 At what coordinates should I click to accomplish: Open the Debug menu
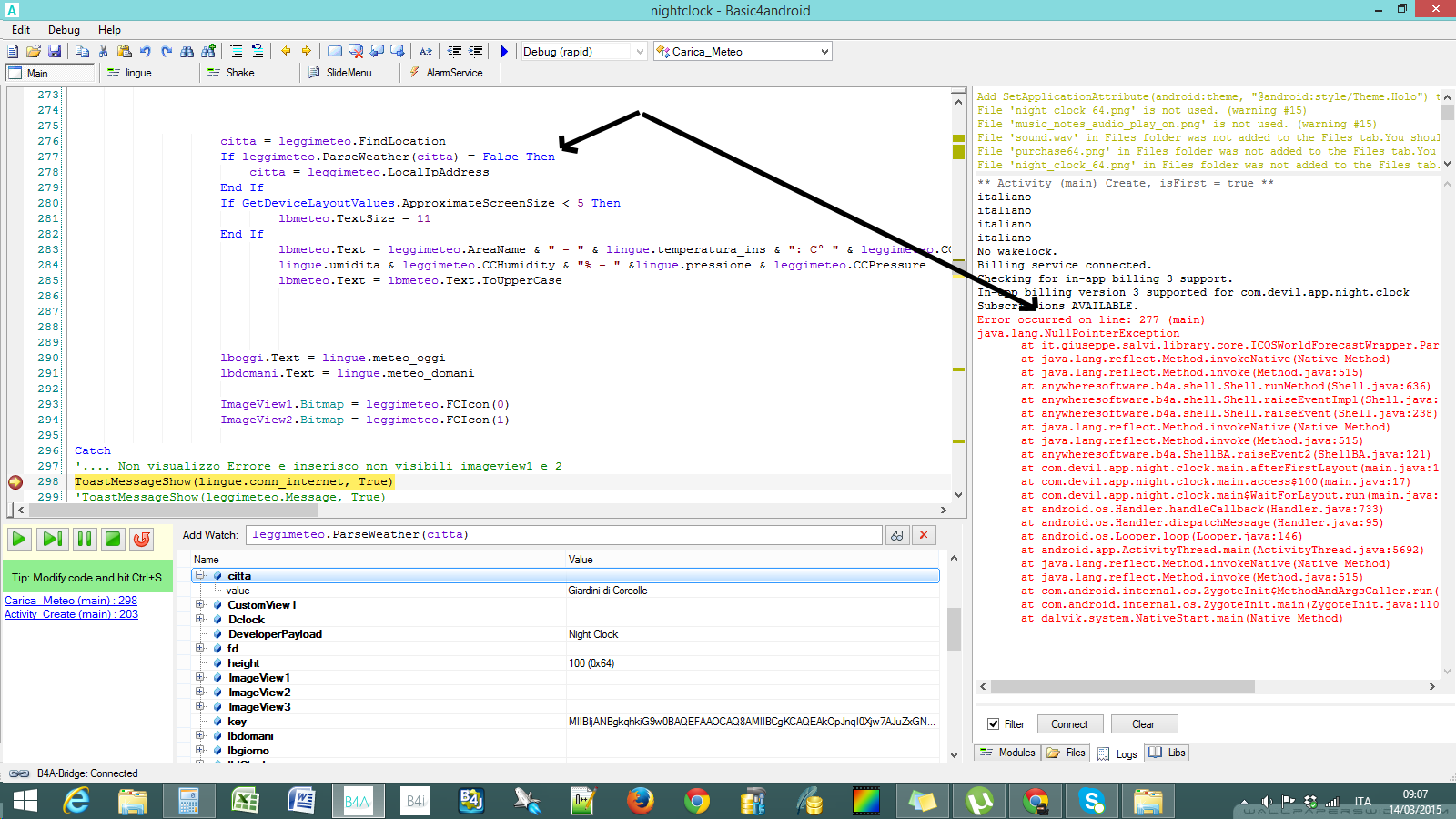point(64,30)
